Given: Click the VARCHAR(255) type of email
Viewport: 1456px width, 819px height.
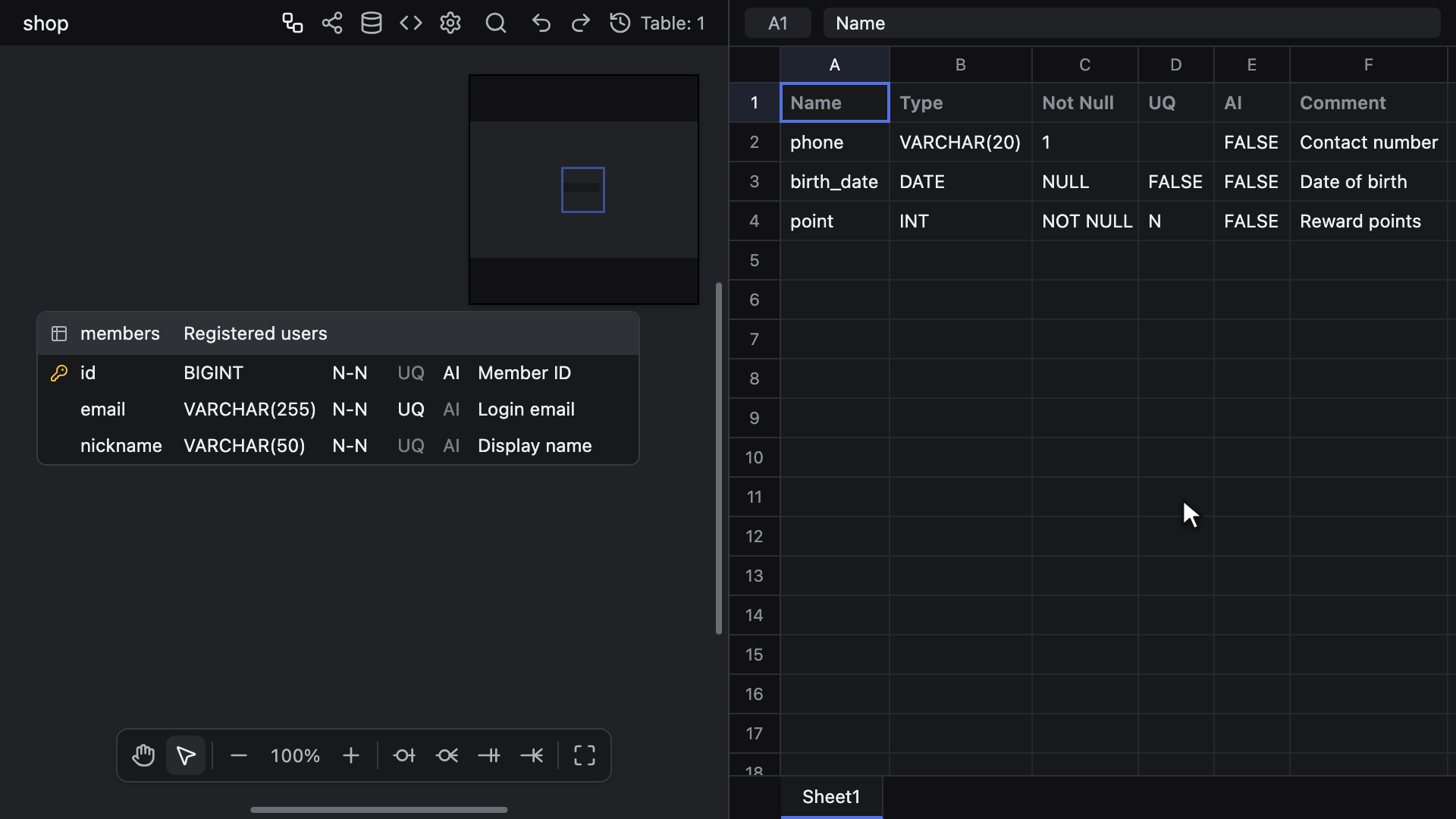Looking at the screenshot, I should pos(249,409).
